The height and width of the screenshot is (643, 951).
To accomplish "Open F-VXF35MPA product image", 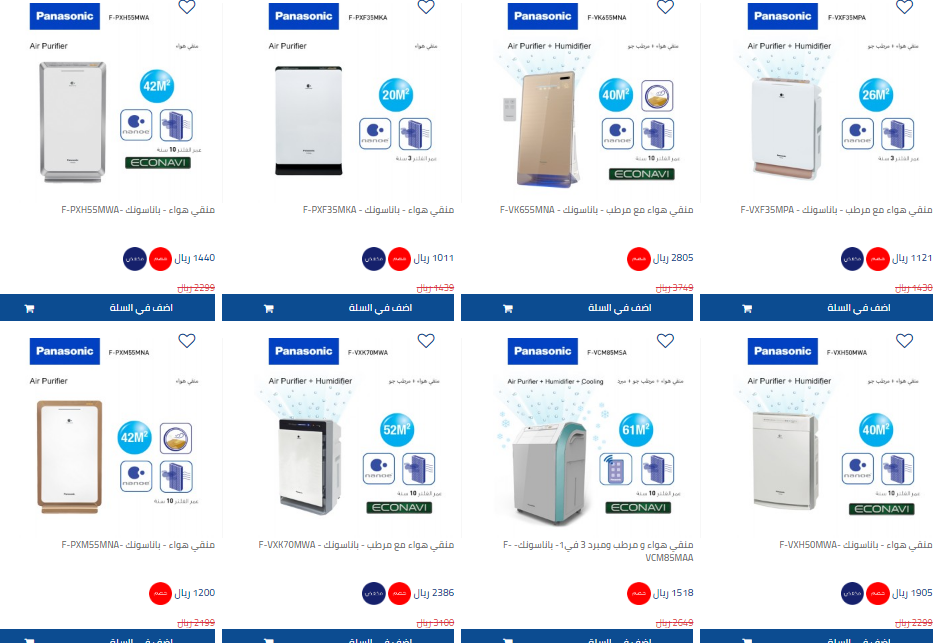I will coord(833,101).
